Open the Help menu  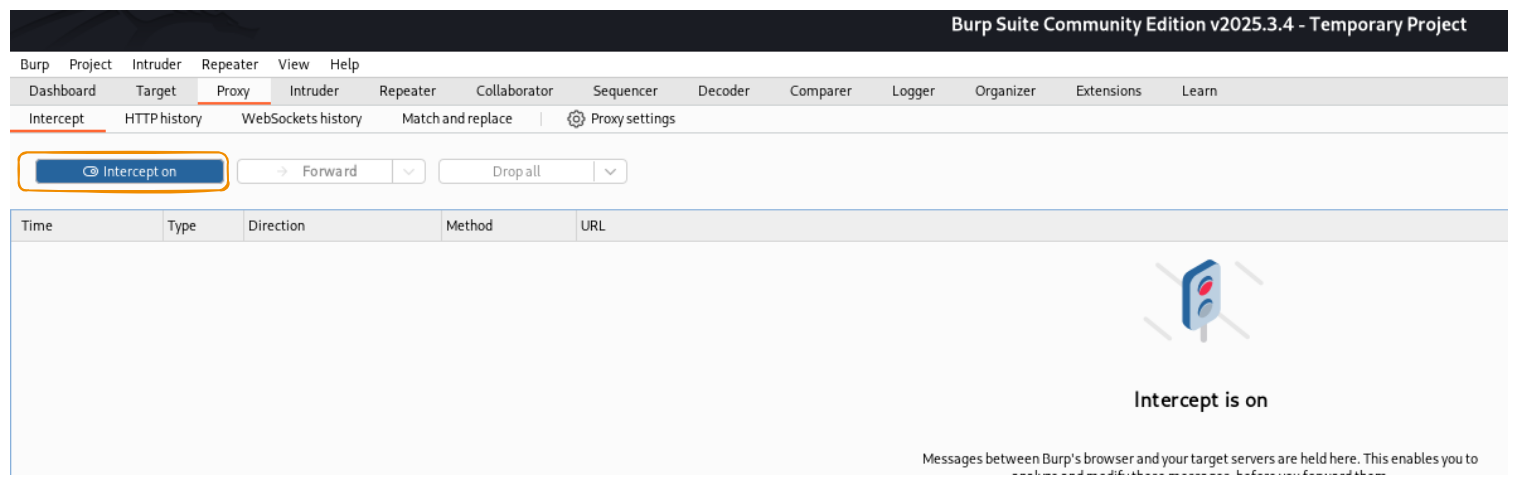[344, 64]
